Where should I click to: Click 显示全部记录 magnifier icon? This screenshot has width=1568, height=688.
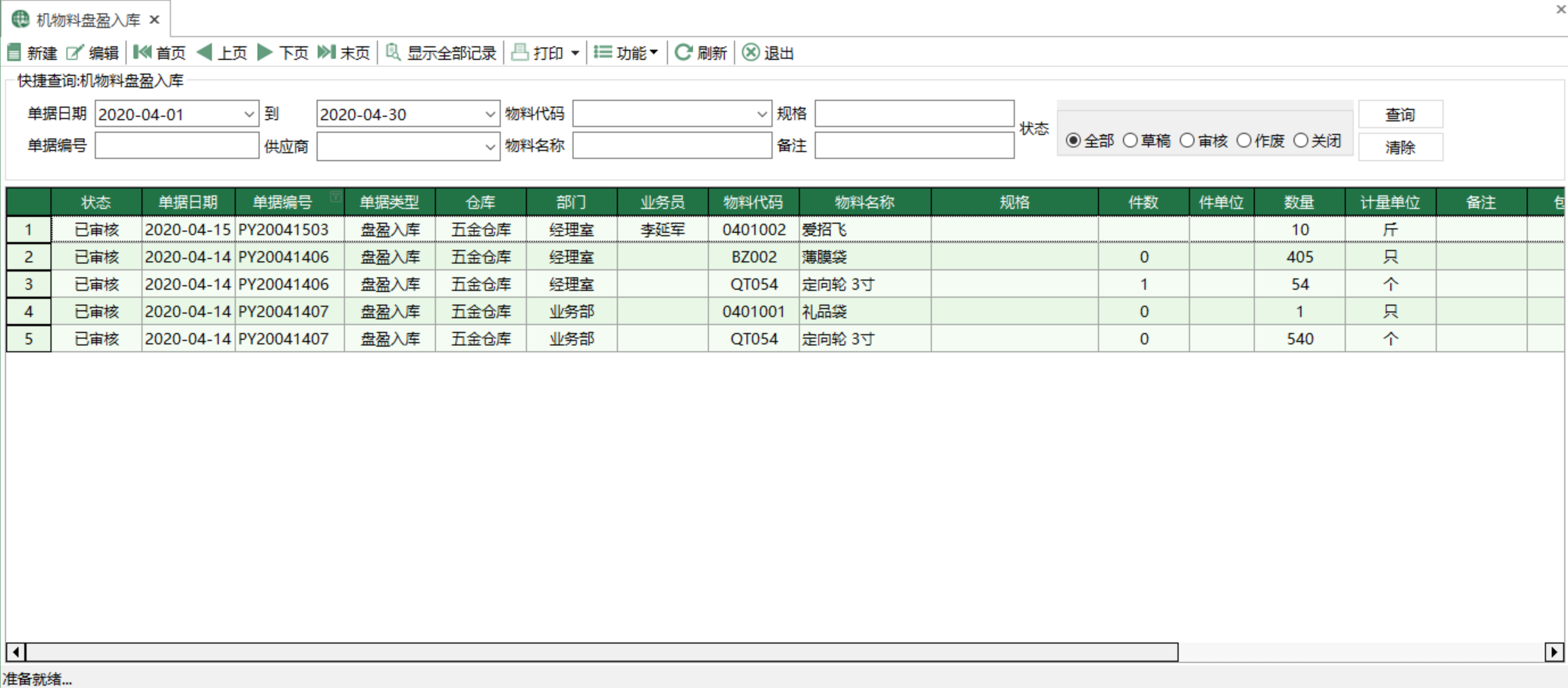393,52
